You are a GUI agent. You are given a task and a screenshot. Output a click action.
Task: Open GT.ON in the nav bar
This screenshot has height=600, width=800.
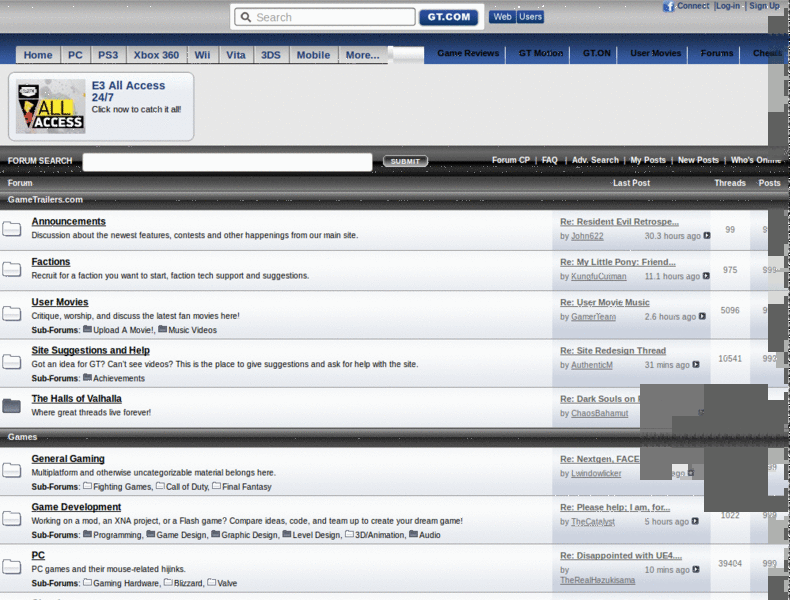click(596, 53)
